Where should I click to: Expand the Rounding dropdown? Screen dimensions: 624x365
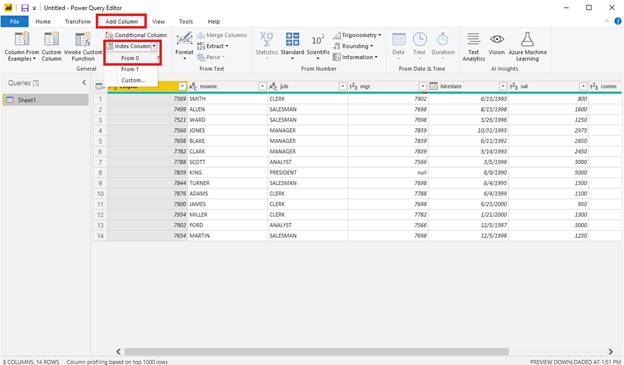click(x=372, y=46)
